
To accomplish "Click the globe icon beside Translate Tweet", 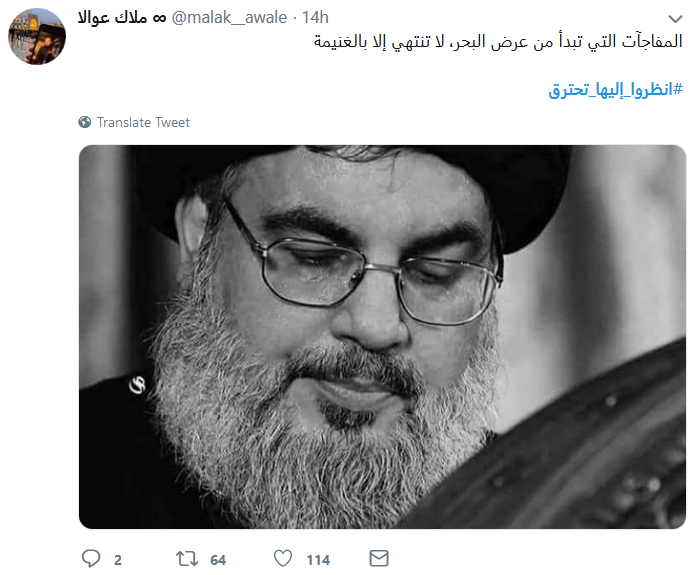I will (85, 122).
